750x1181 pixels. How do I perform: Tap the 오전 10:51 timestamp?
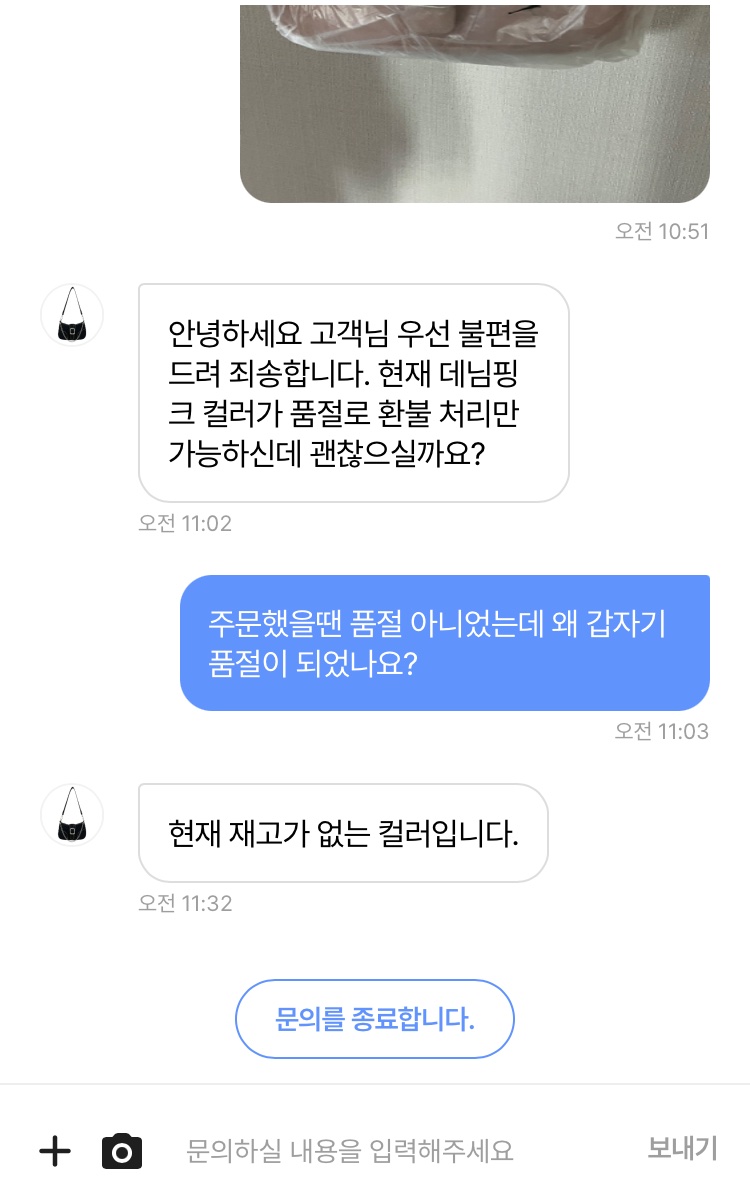pos(662,232)
